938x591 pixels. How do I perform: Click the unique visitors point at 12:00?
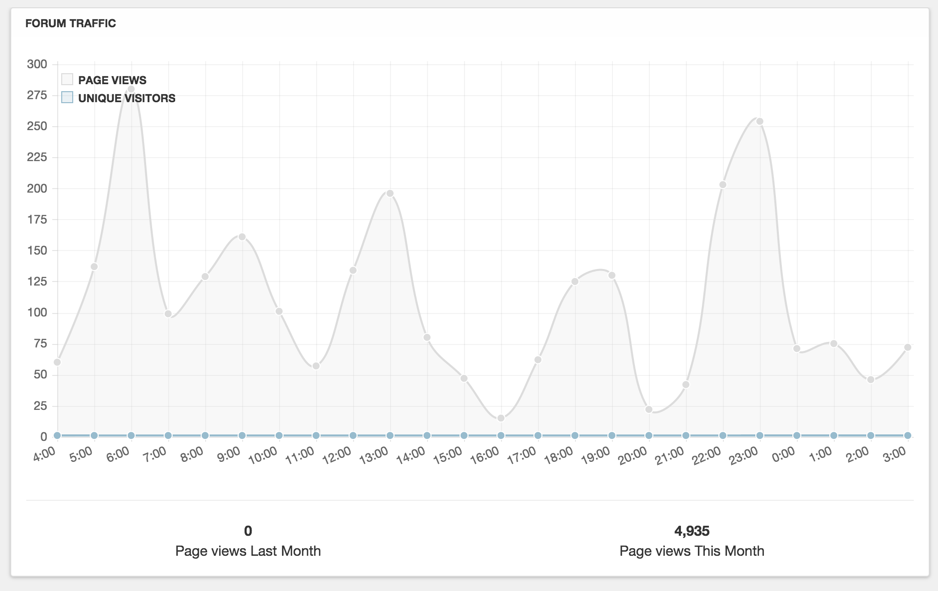353,436
